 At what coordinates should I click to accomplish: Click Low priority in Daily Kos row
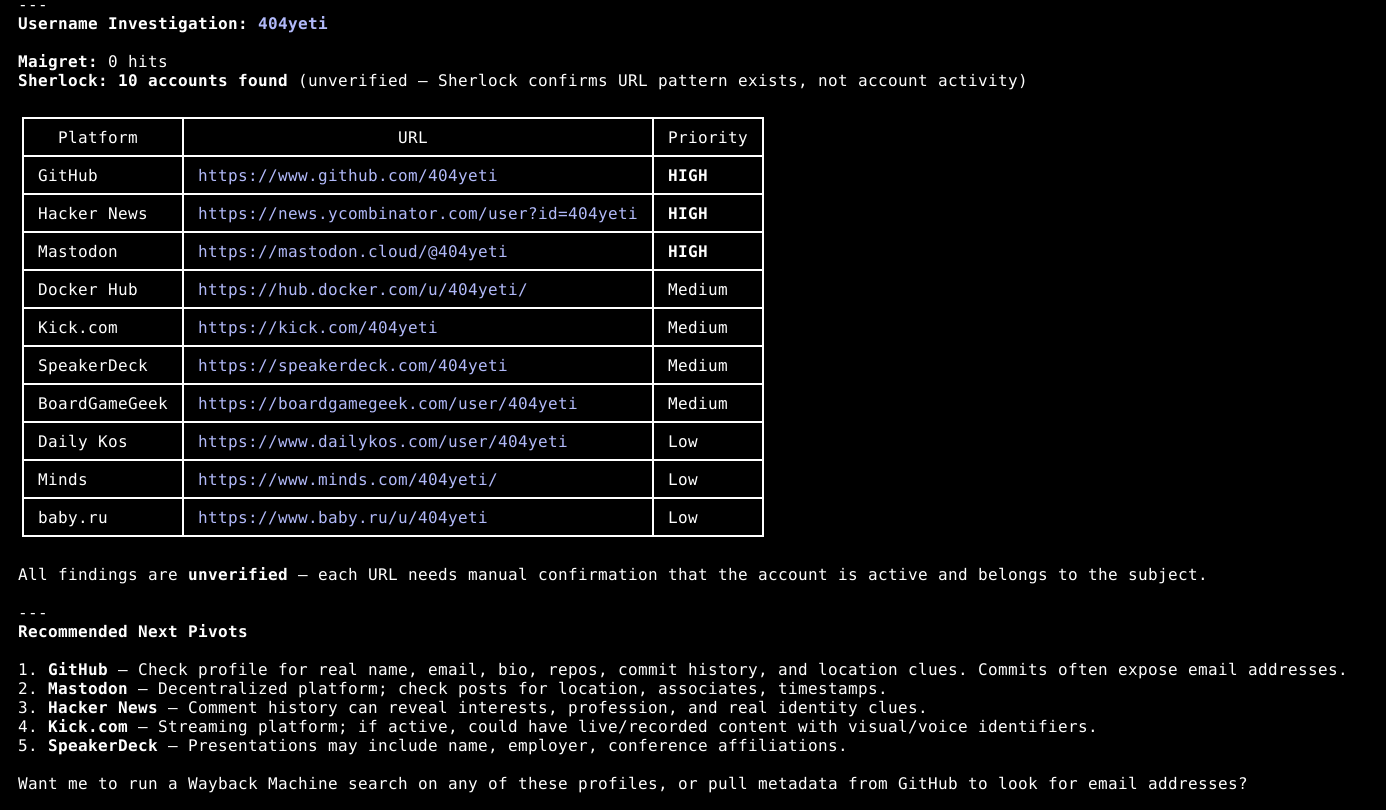click(x=682, y=441)
